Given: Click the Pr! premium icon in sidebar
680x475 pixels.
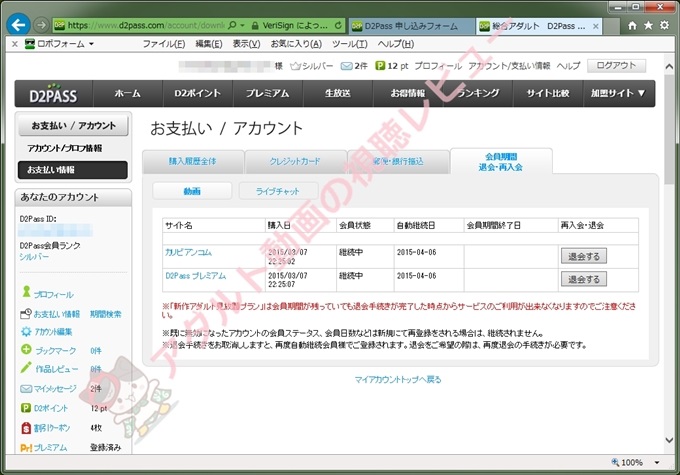Looking at the screenshot, I should 26,448.
